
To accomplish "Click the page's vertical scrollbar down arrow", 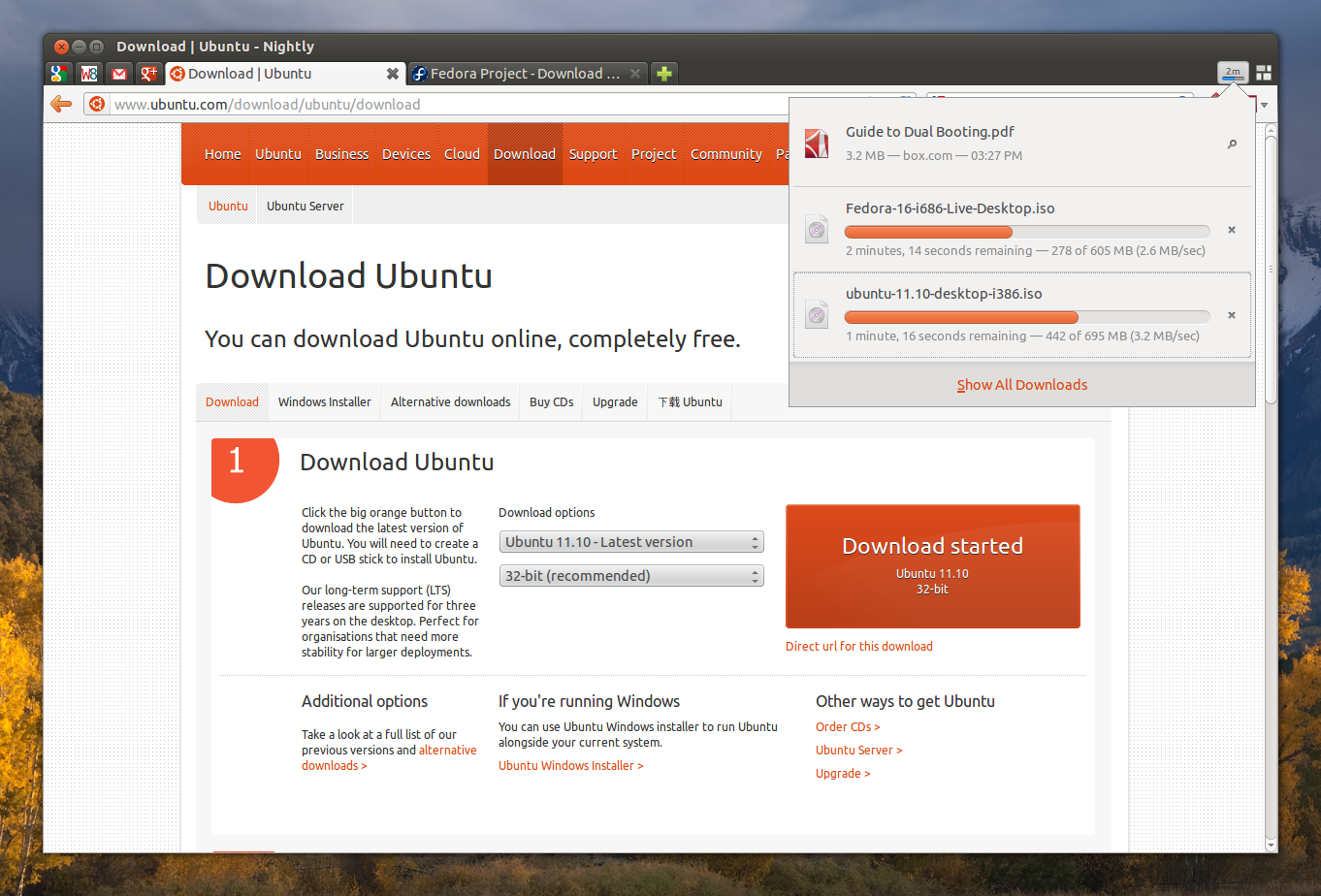I will tap(1271, 845).
